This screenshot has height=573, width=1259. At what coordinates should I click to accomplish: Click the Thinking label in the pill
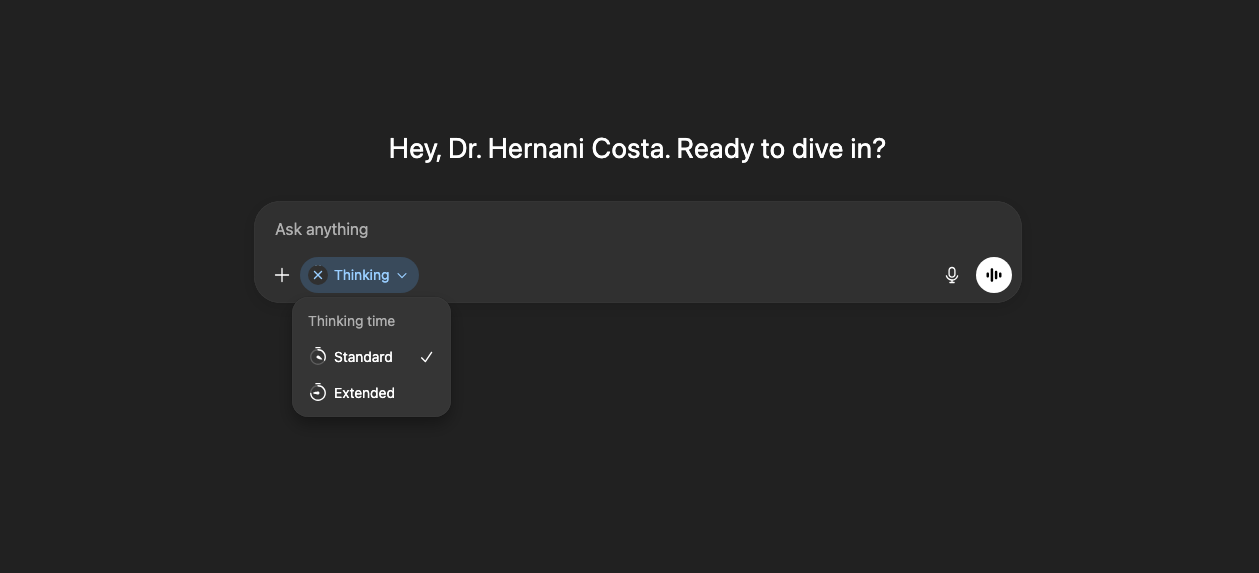point(361,275)
